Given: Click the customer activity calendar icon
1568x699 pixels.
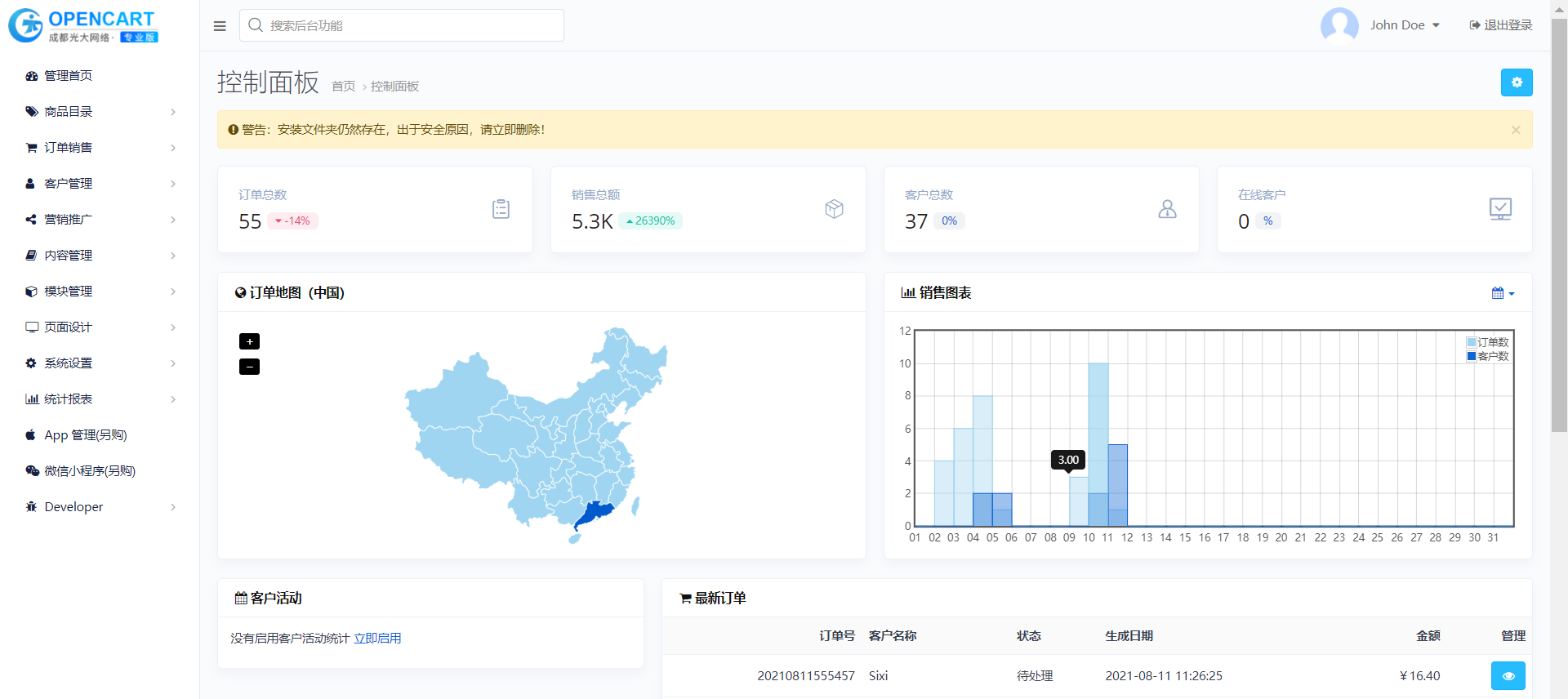Looking at the screenshot, I should (x=241, y=598).
